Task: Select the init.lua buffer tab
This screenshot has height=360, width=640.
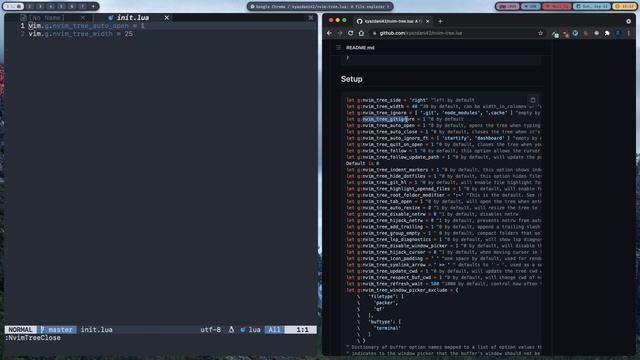Action: (129, 18)
